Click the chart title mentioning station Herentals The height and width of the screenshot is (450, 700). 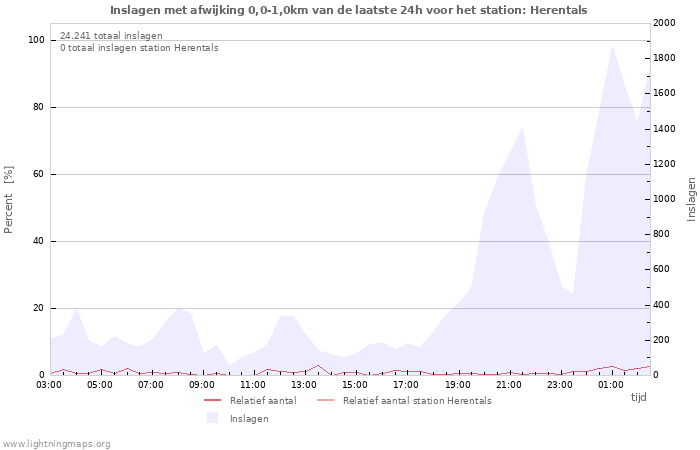pyautogui.click(x=349, y=10)
